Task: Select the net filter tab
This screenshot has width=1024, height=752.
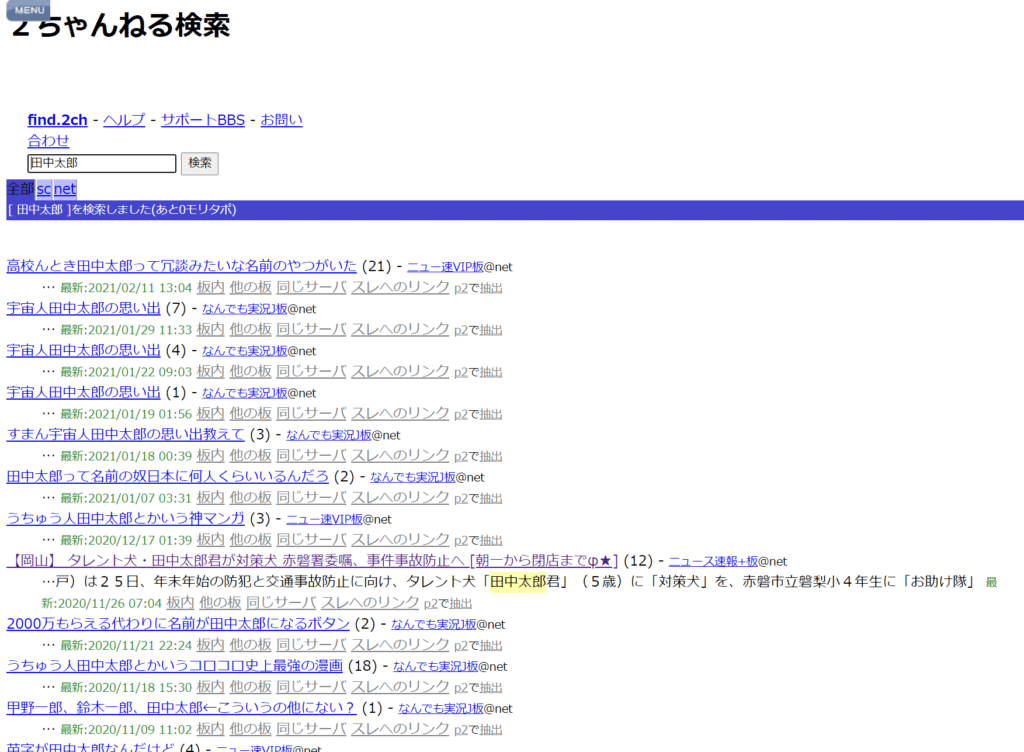Action: (65, 189)
